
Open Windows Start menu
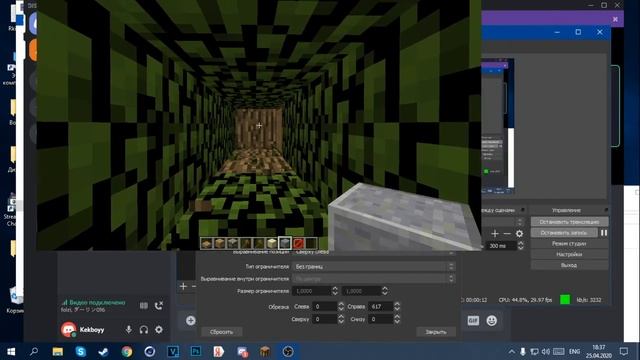[11, 351]
